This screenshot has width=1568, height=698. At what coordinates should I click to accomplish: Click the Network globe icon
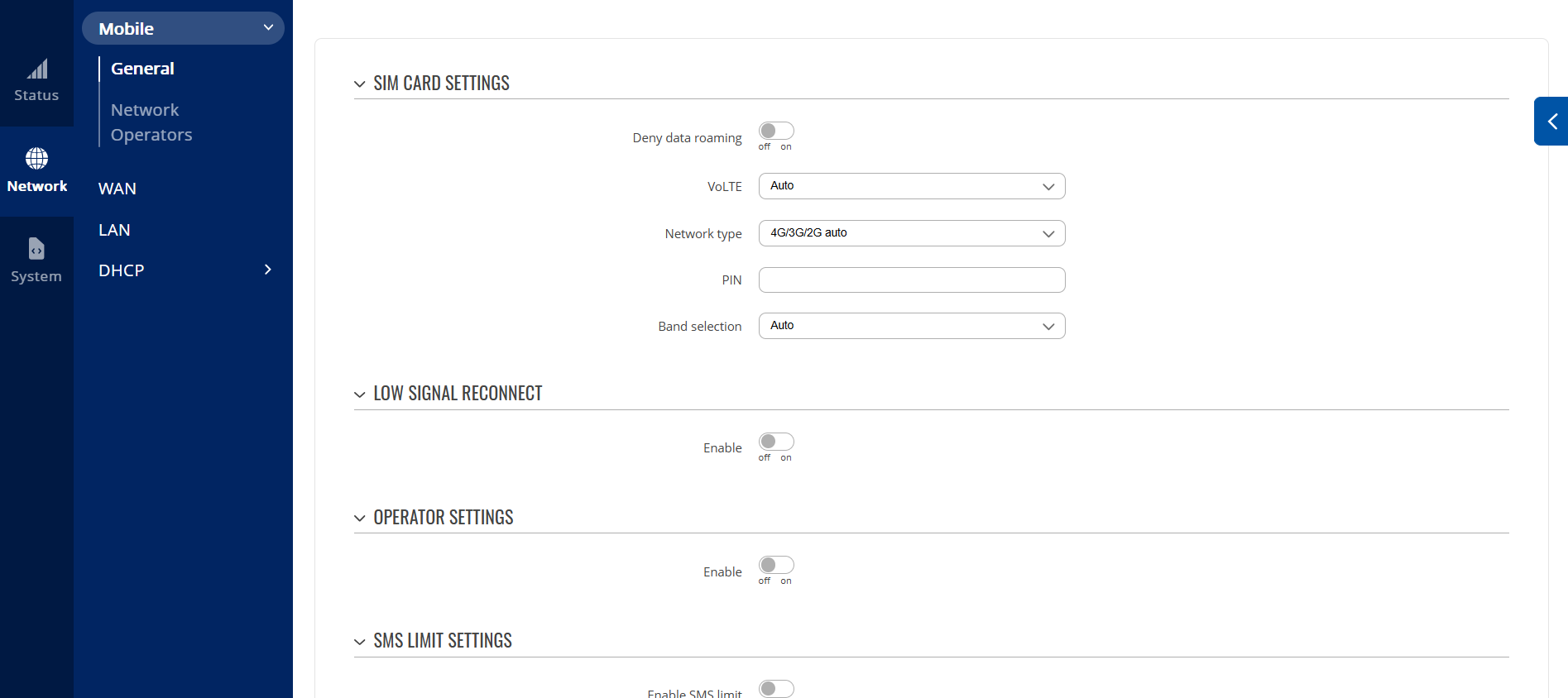(36, 158)
